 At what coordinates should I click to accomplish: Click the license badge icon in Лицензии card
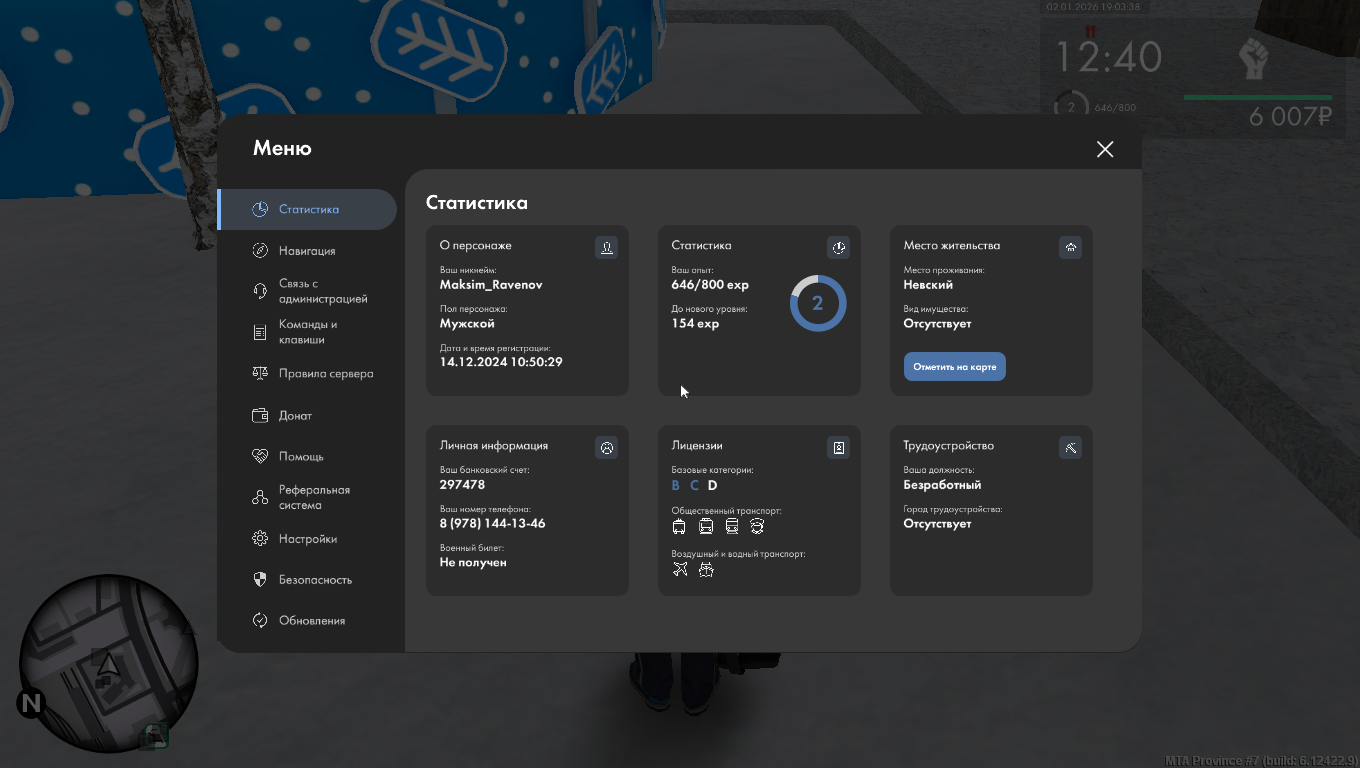(x=838, y=447)
